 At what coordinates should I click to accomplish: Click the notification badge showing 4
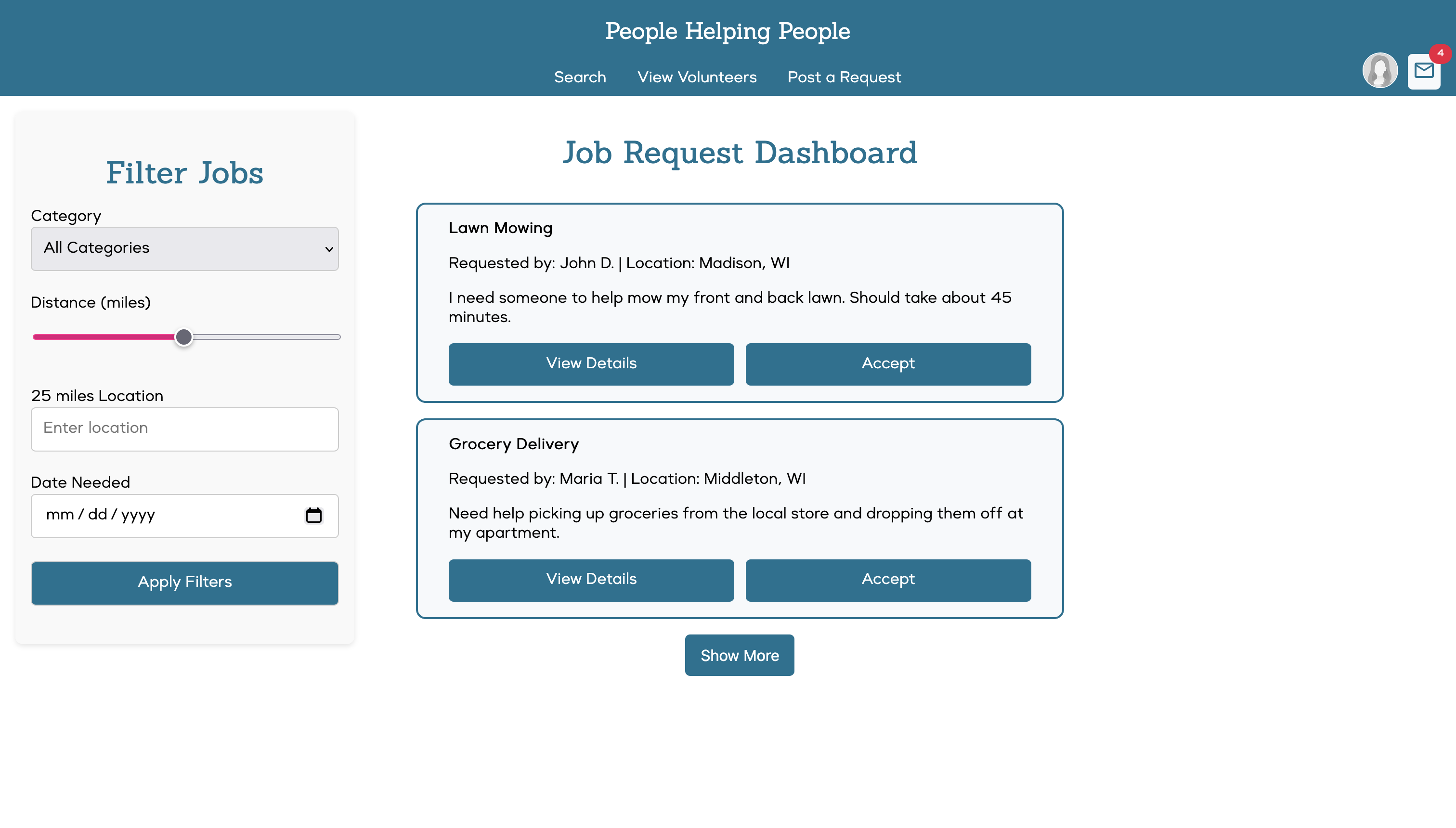pos(1440,54)
